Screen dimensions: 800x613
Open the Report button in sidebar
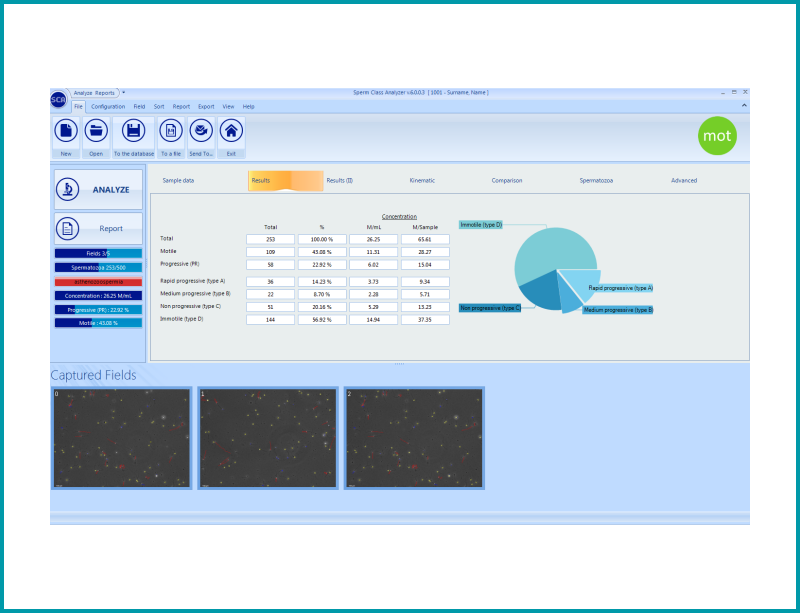(98, 228)
